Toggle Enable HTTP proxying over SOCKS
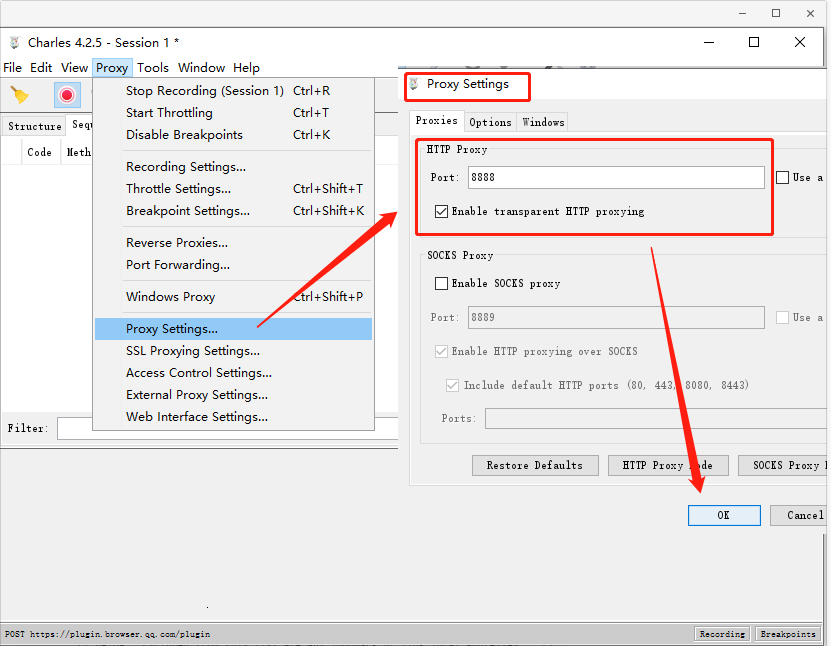 pyautogui.click(x=441, y=351)
